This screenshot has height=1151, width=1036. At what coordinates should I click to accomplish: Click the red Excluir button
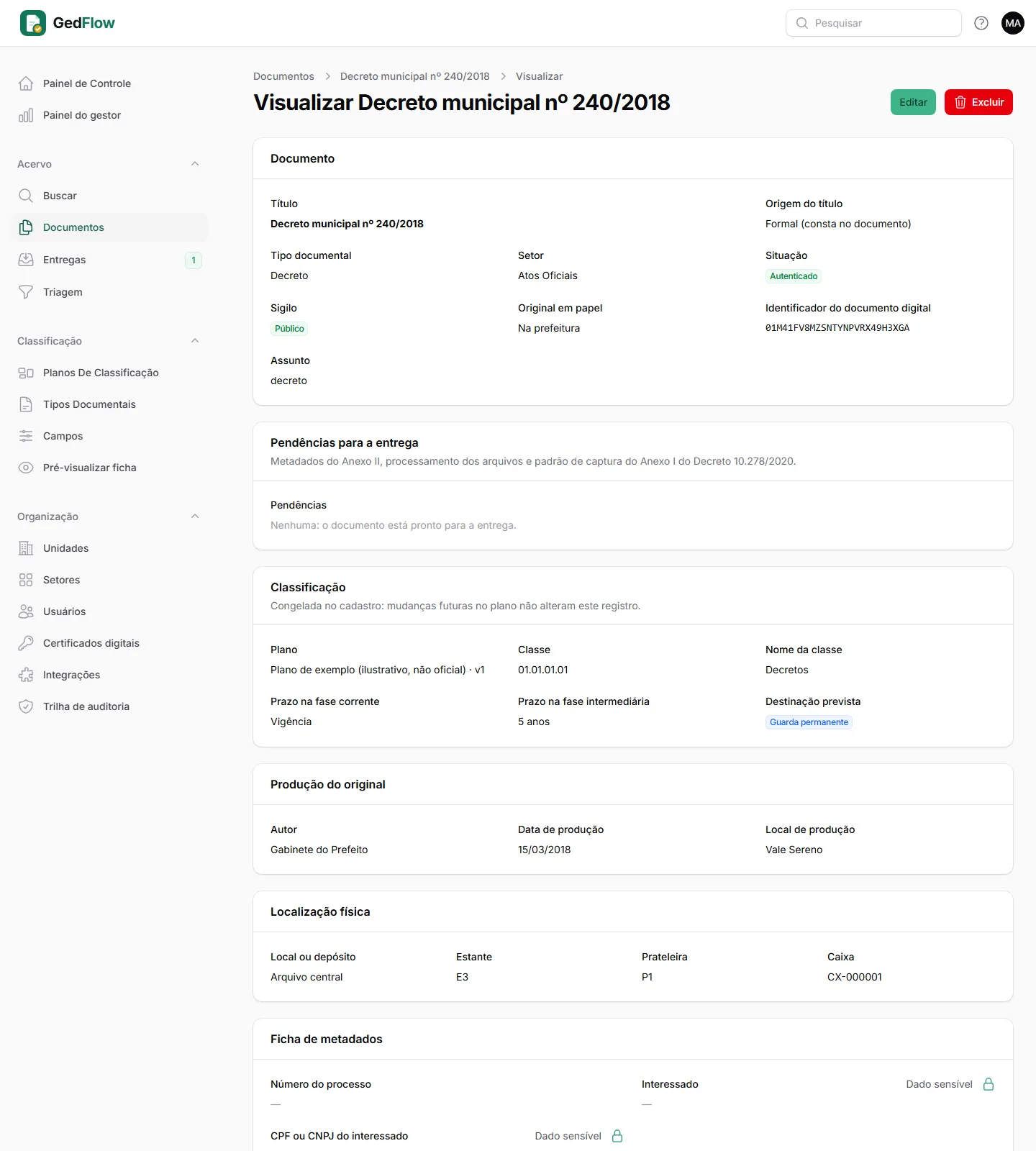978,102
